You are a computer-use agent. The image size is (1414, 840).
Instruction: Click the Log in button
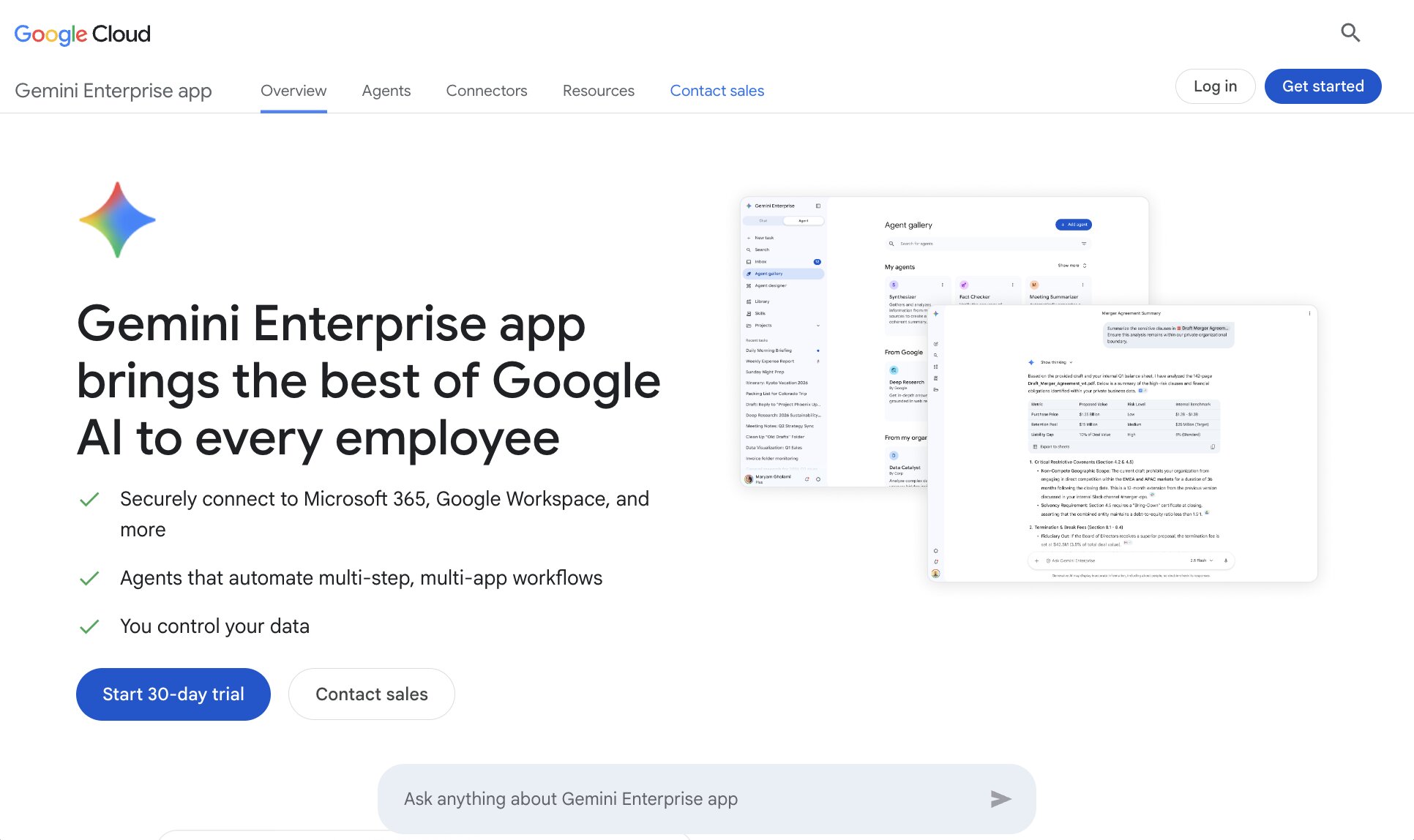tap(1215, 86)
